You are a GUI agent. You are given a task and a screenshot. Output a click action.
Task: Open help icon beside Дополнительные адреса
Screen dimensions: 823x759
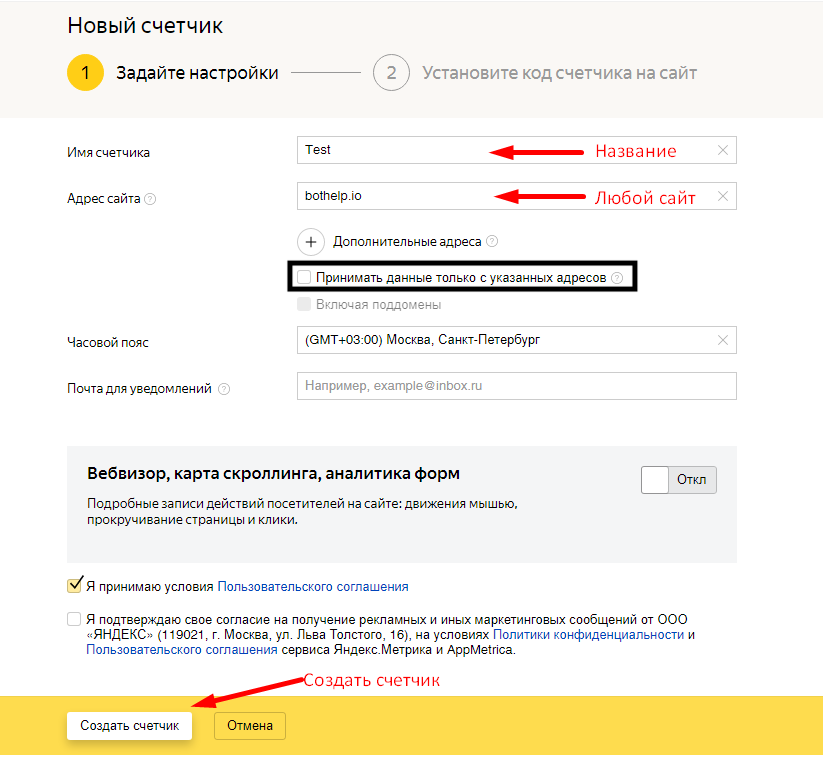click(492, 241)
